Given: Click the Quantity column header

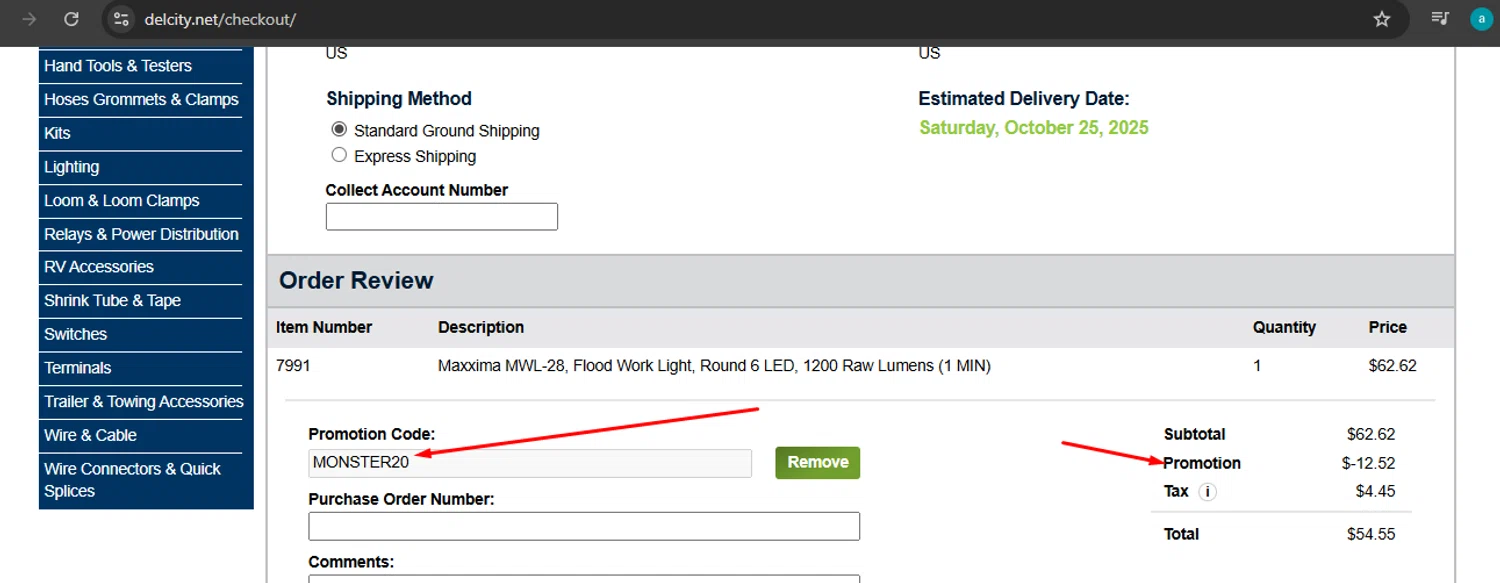Looking at the screenshot, I should point(1284,327).
